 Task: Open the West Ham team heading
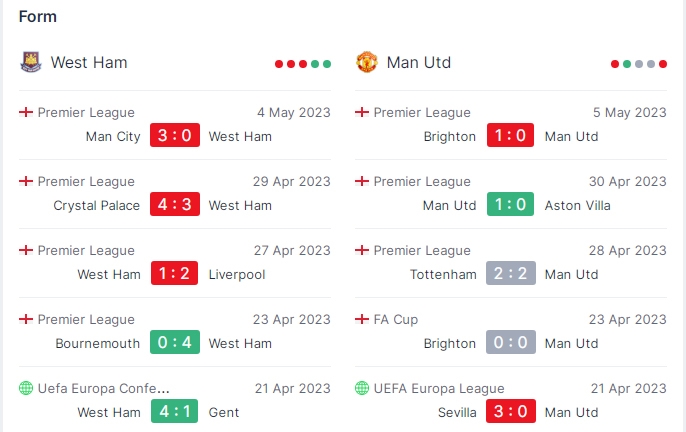tap(89, 62)
